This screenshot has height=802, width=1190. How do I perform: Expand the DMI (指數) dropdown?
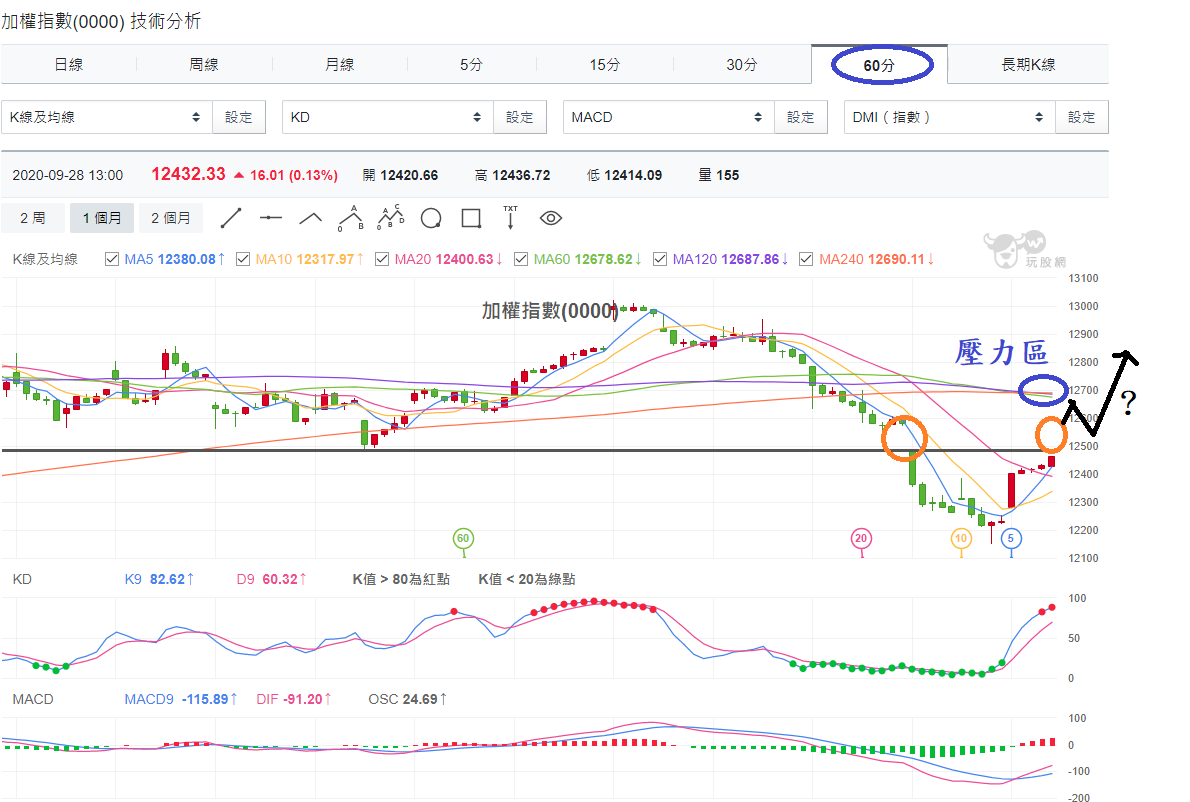[x=949, y=117]
